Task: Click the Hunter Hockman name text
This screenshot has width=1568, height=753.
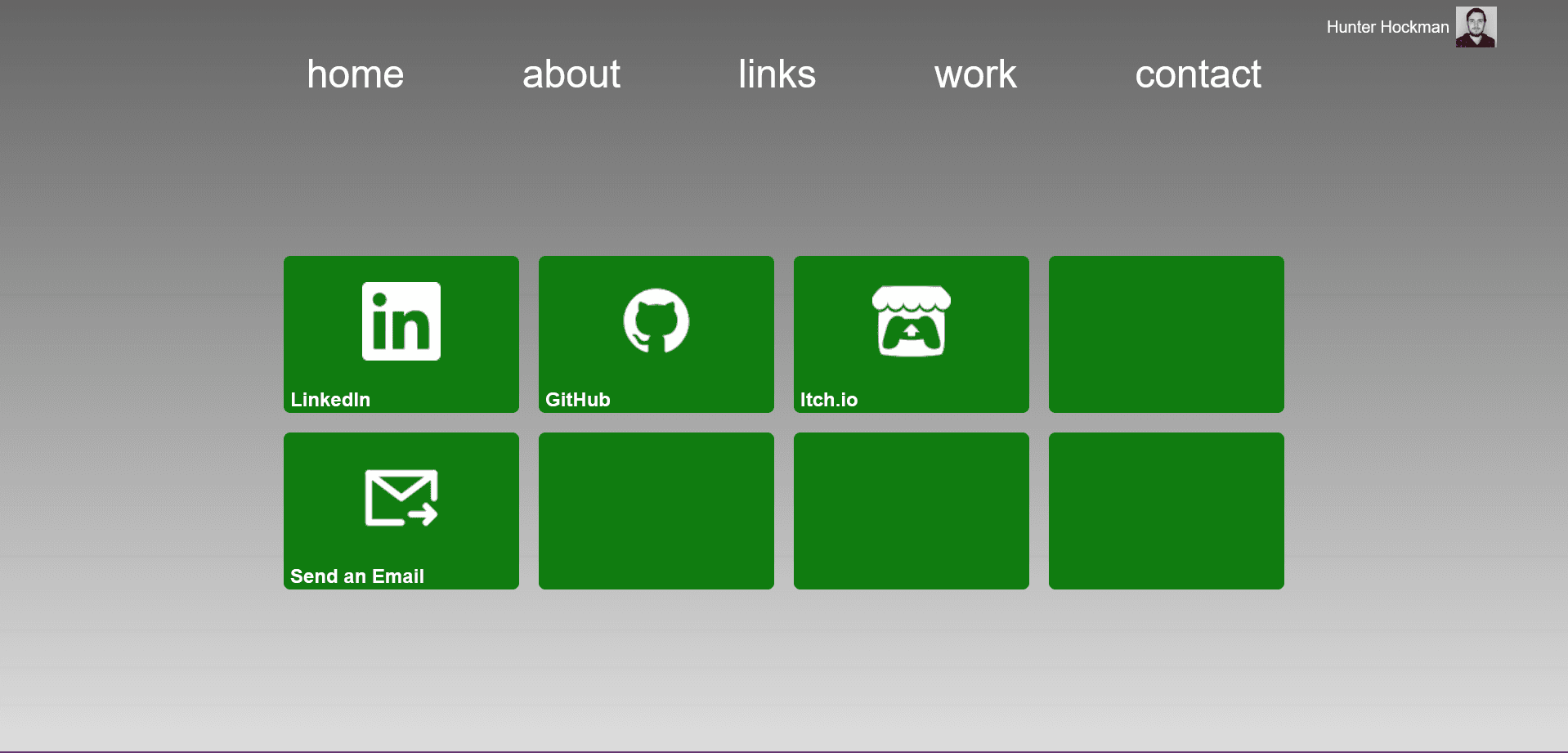Action: (x=1387, y=27)
